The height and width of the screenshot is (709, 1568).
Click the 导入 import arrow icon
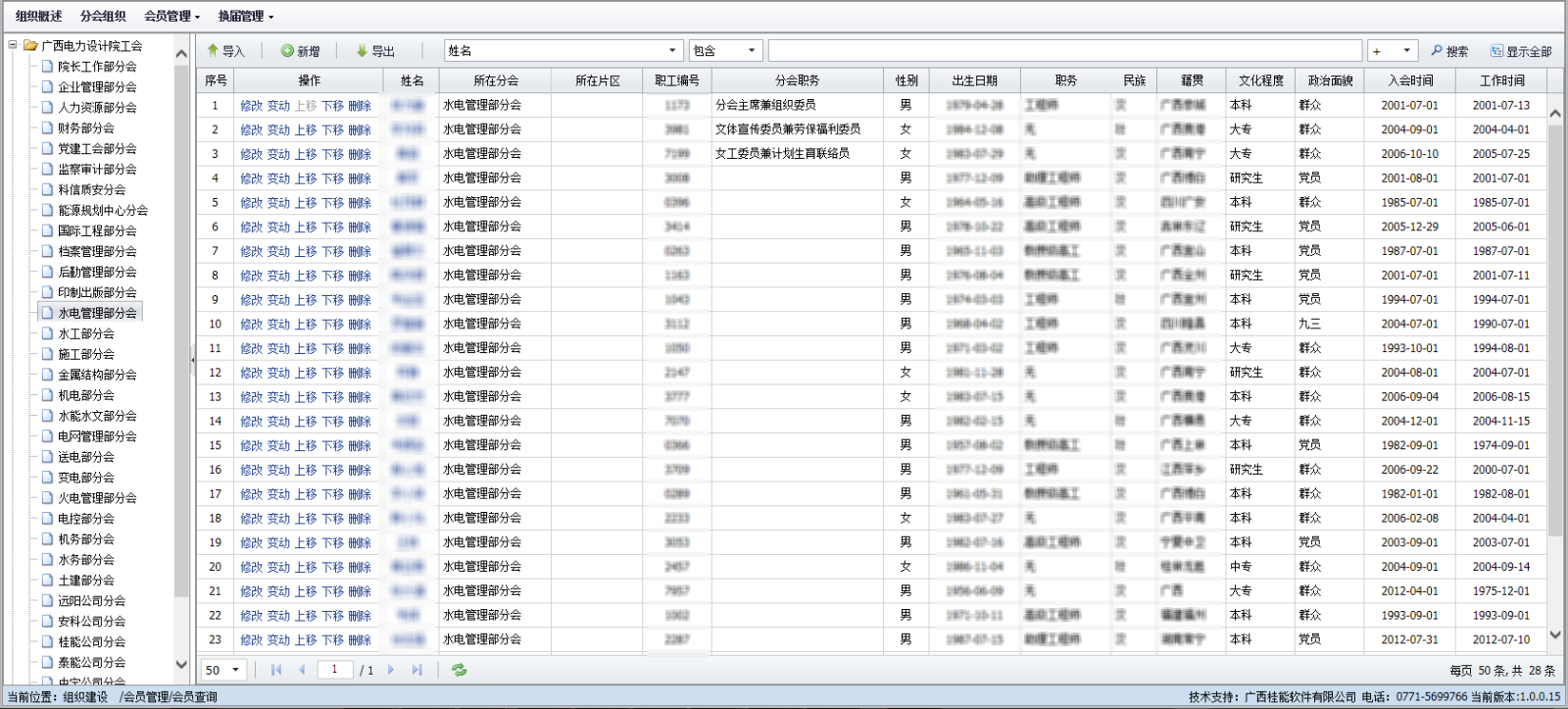pyautogui.click(x=213, y=51)
